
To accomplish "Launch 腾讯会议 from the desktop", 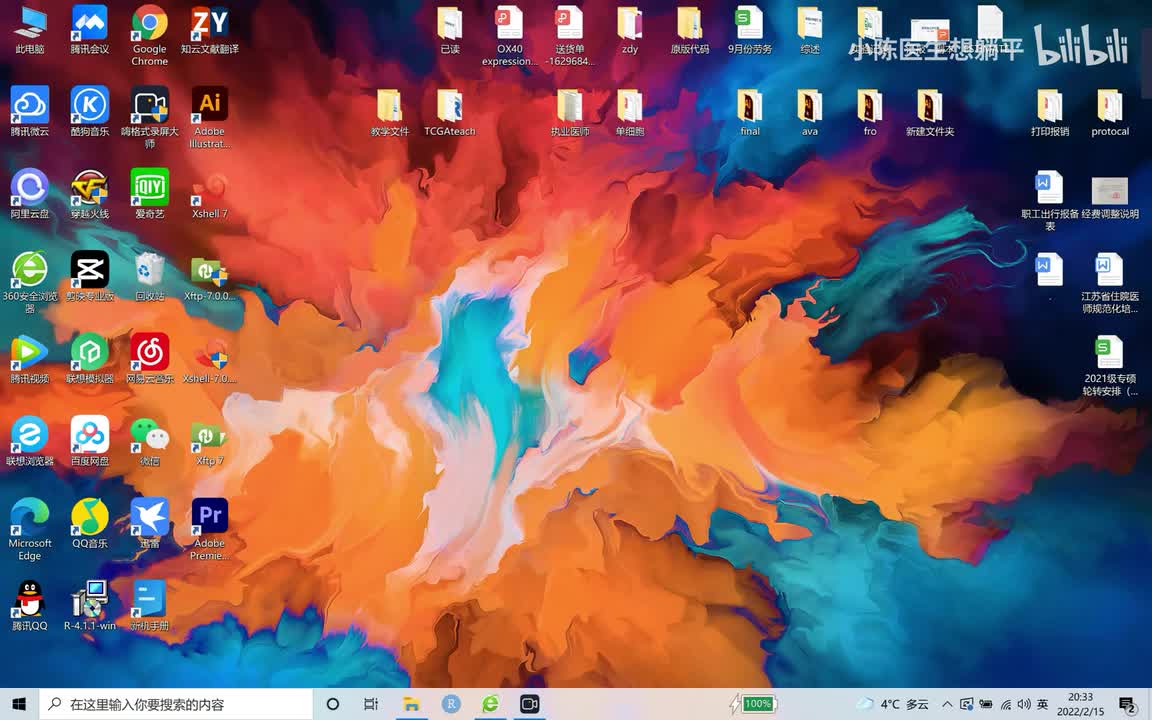I will tap(90, 29).
